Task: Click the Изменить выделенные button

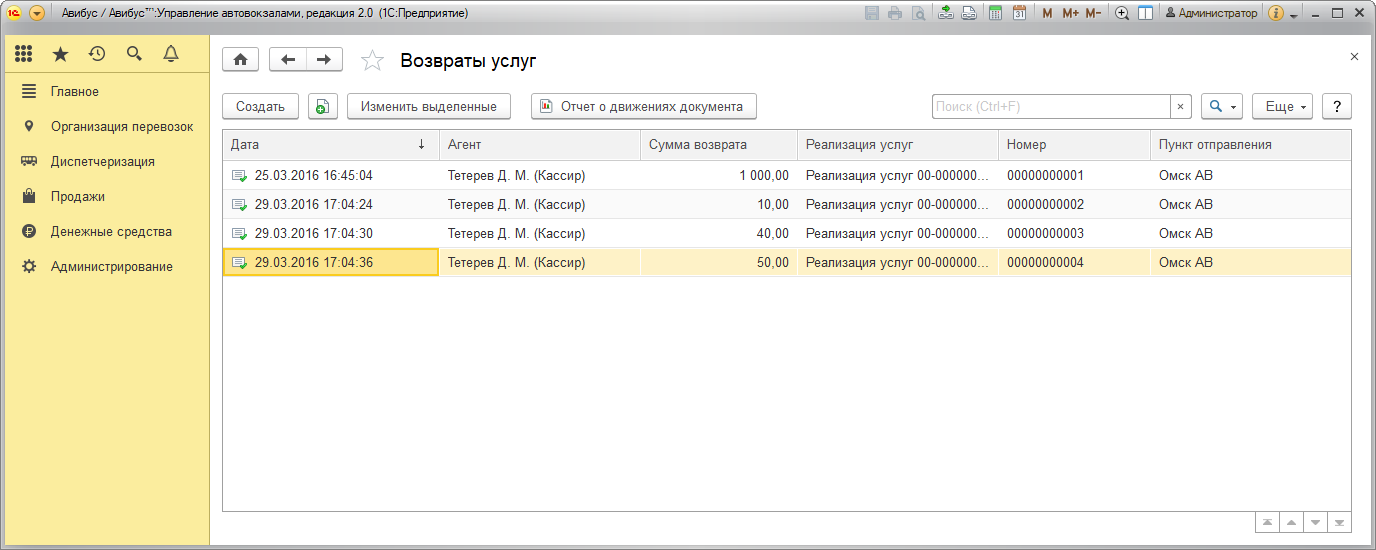Action: pyautogui.click(x=428, y=107)
